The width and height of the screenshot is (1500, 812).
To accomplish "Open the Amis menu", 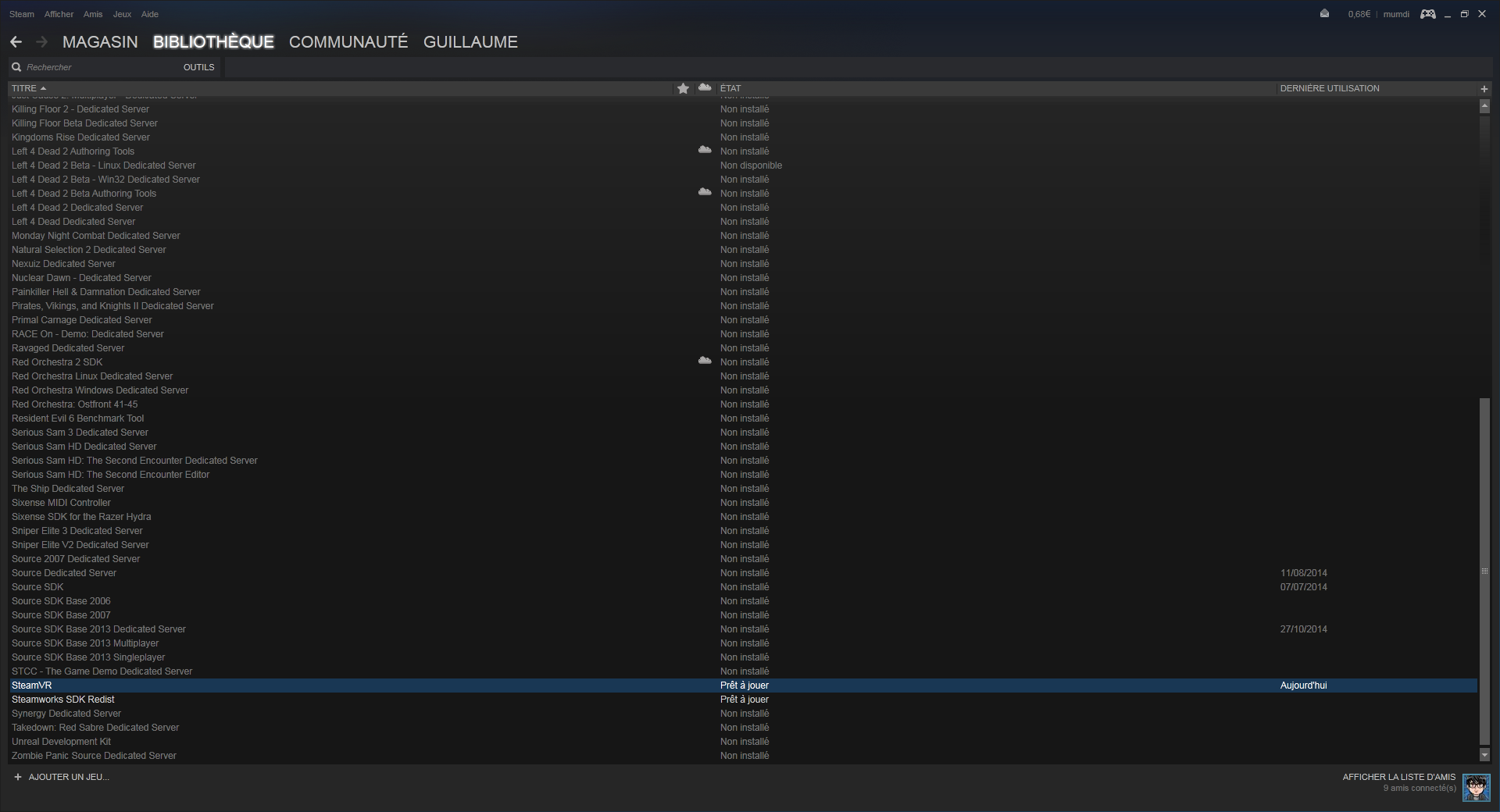I will coord(93,14).
